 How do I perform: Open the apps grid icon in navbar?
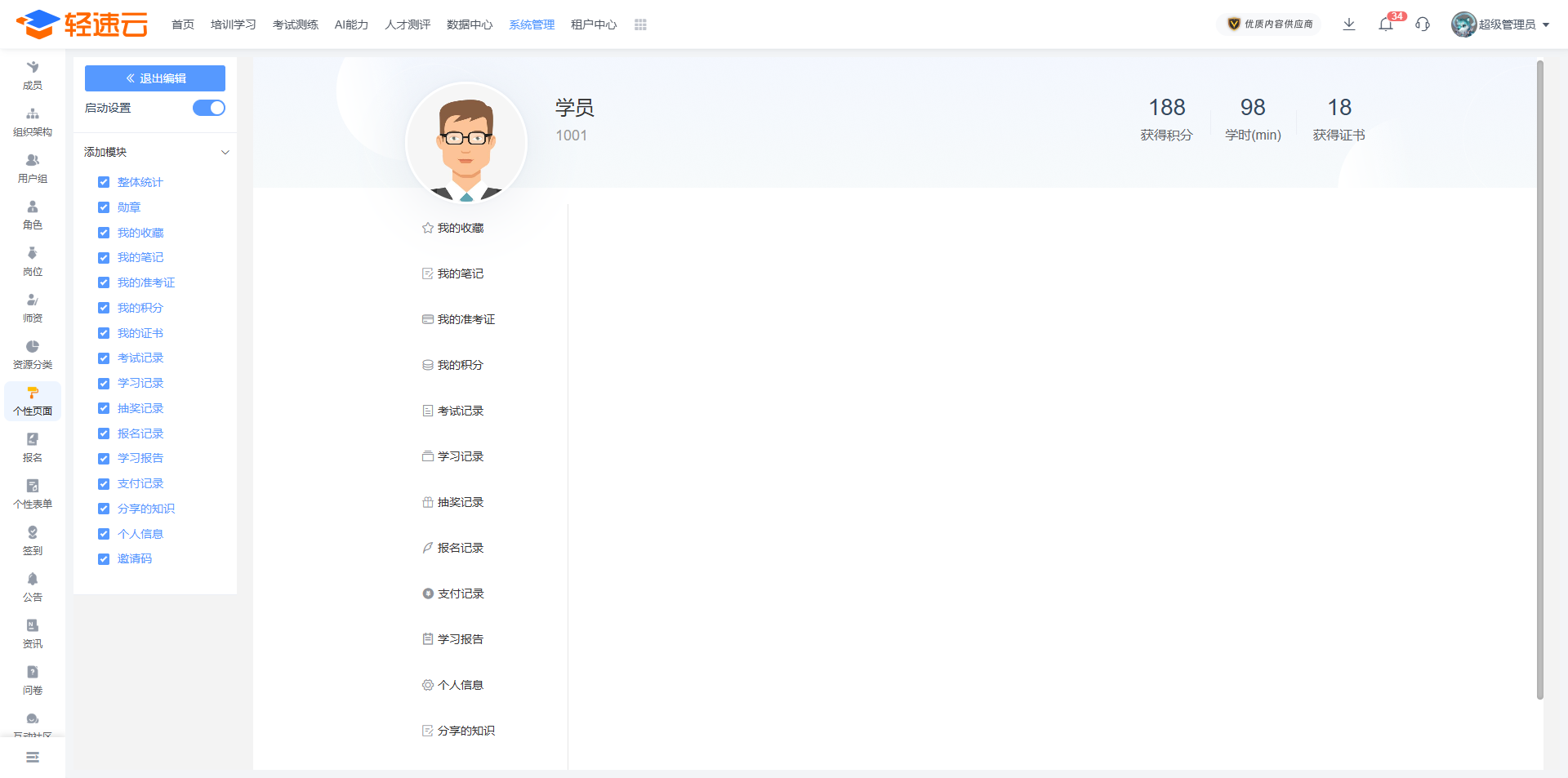(640, 25)
